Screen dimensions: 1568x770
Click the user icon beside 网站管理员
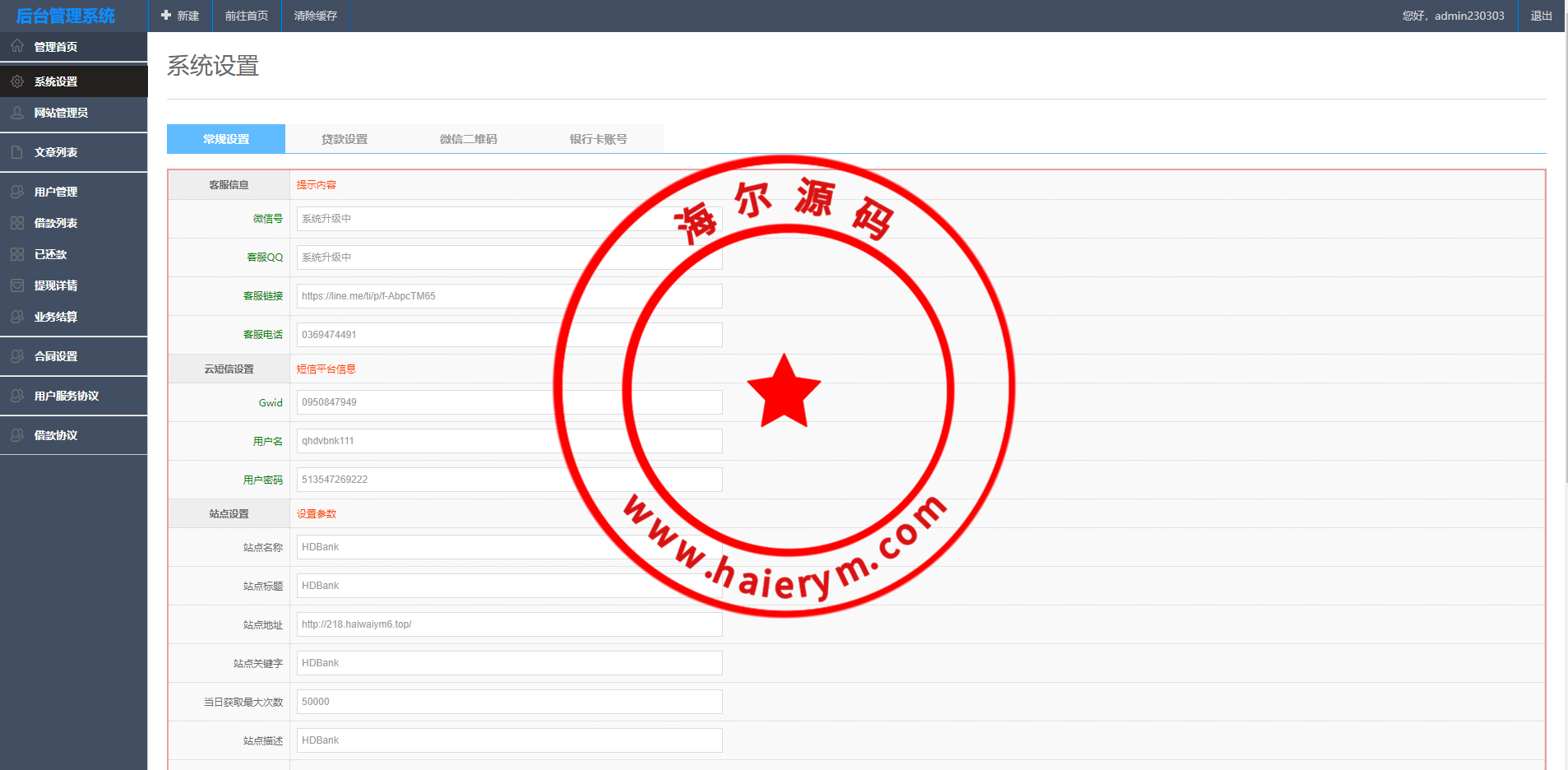17,113
